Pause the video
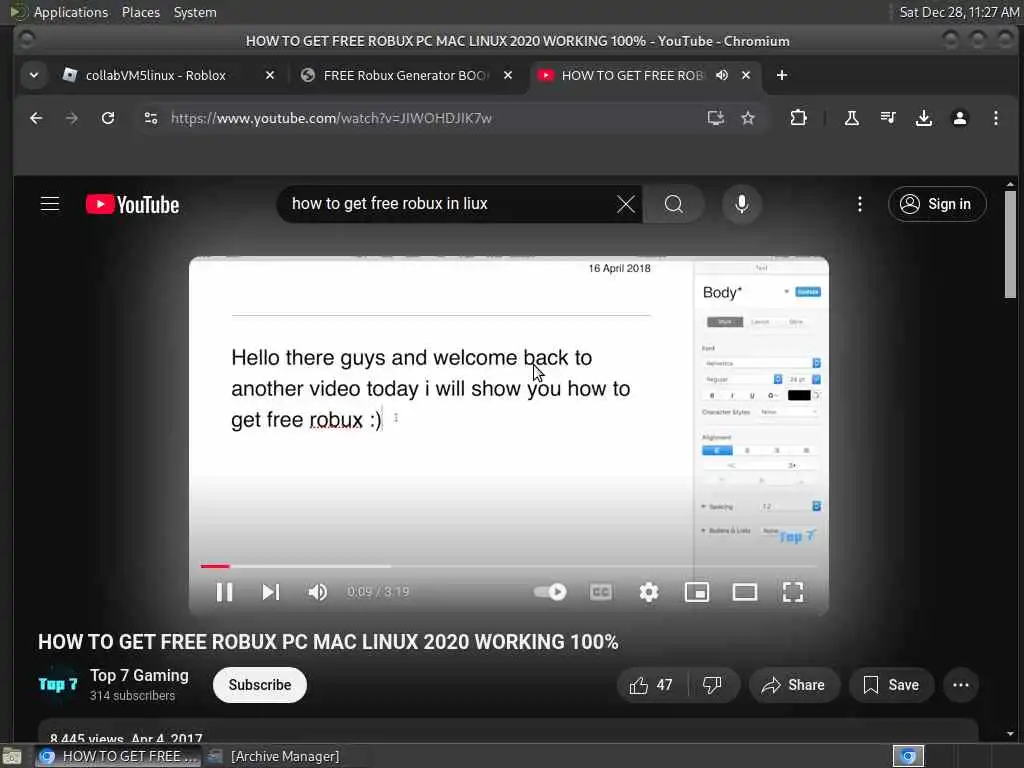 (x=224, y=592)
